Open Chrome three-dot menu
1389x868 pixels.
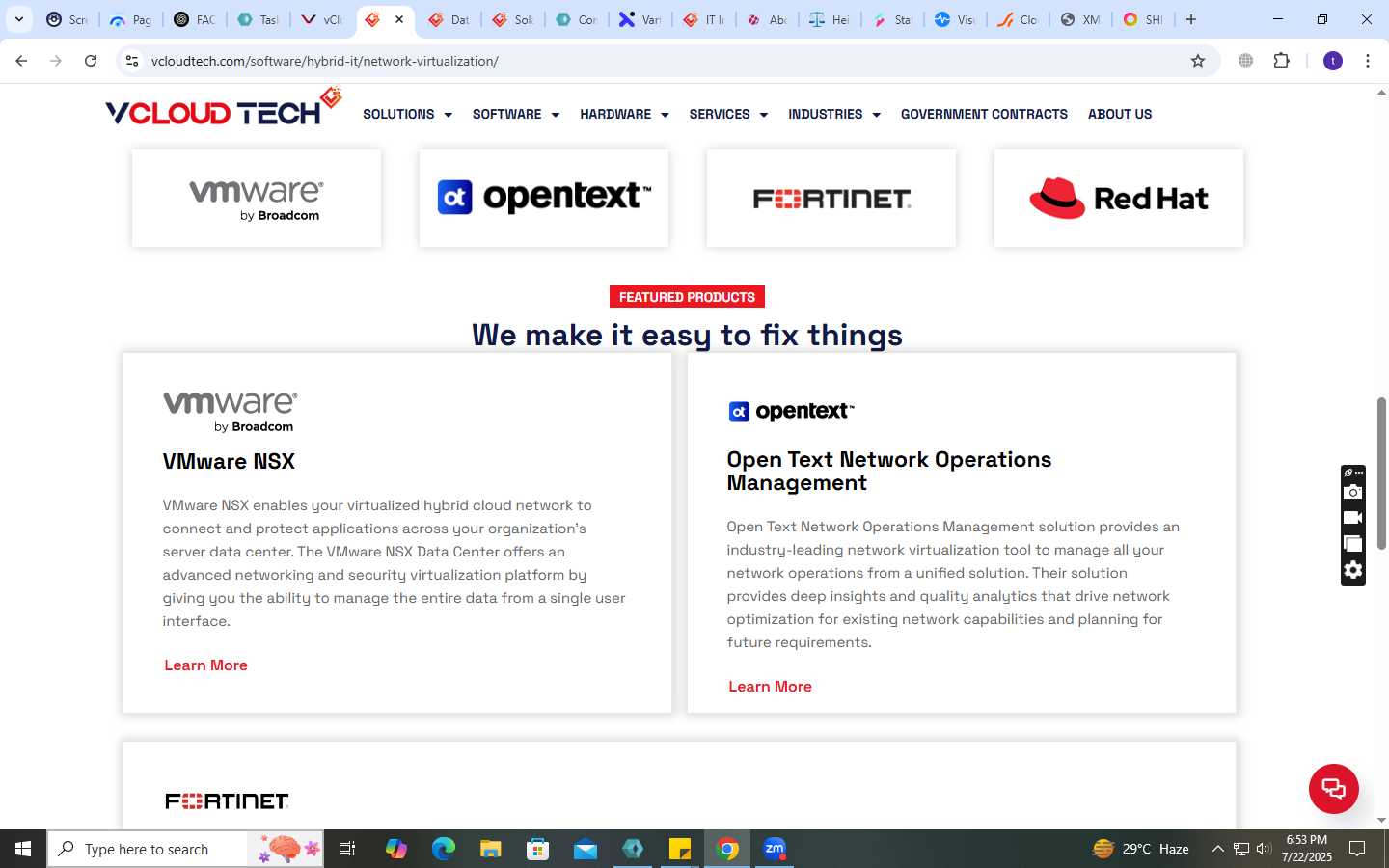1368,61
